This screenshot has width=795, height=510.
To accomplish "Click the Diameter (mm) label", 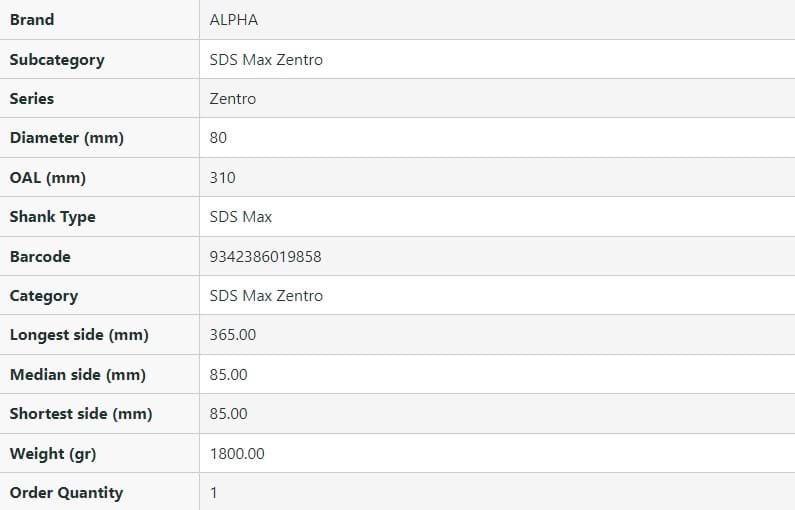I will coord(67,138).
